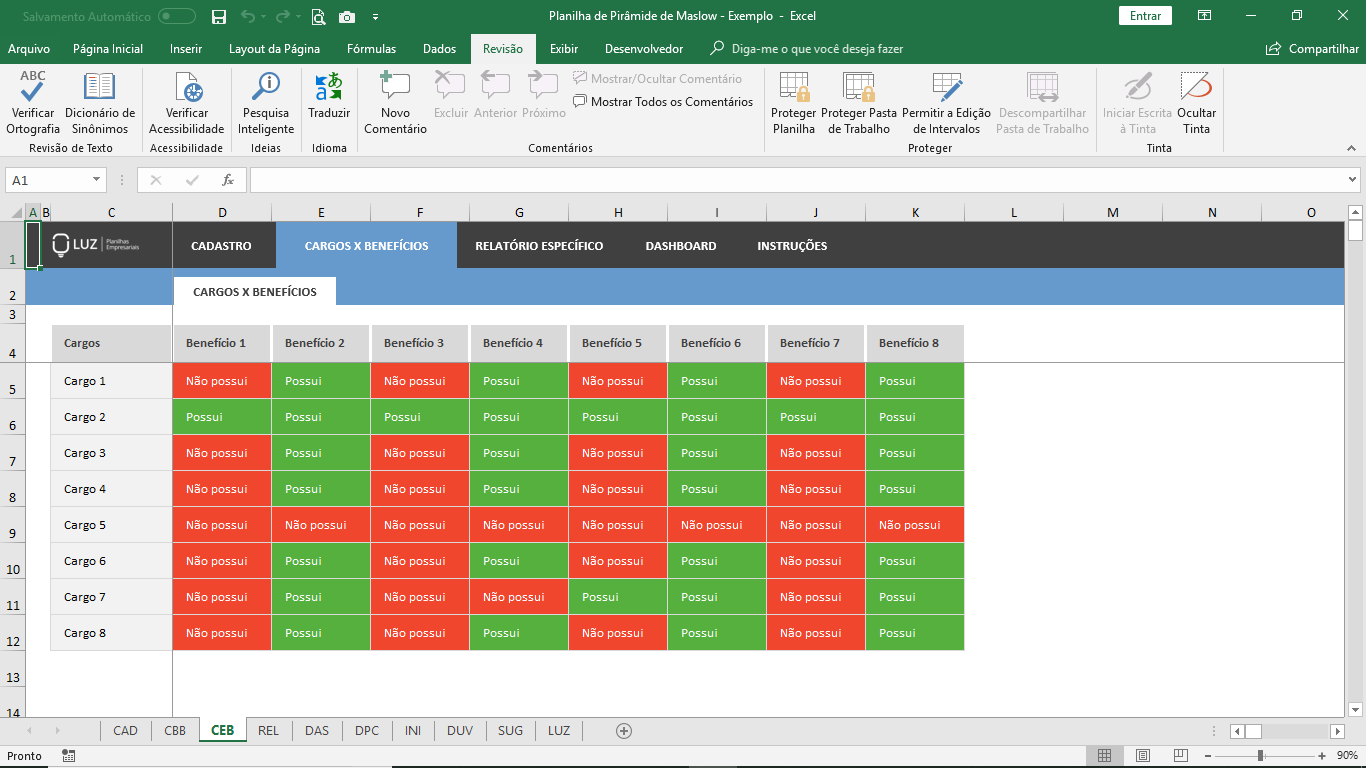Open Permitir a Edição de Intervalos
The width and height of the screenshot is (1366, 768).
coord(946,103)
